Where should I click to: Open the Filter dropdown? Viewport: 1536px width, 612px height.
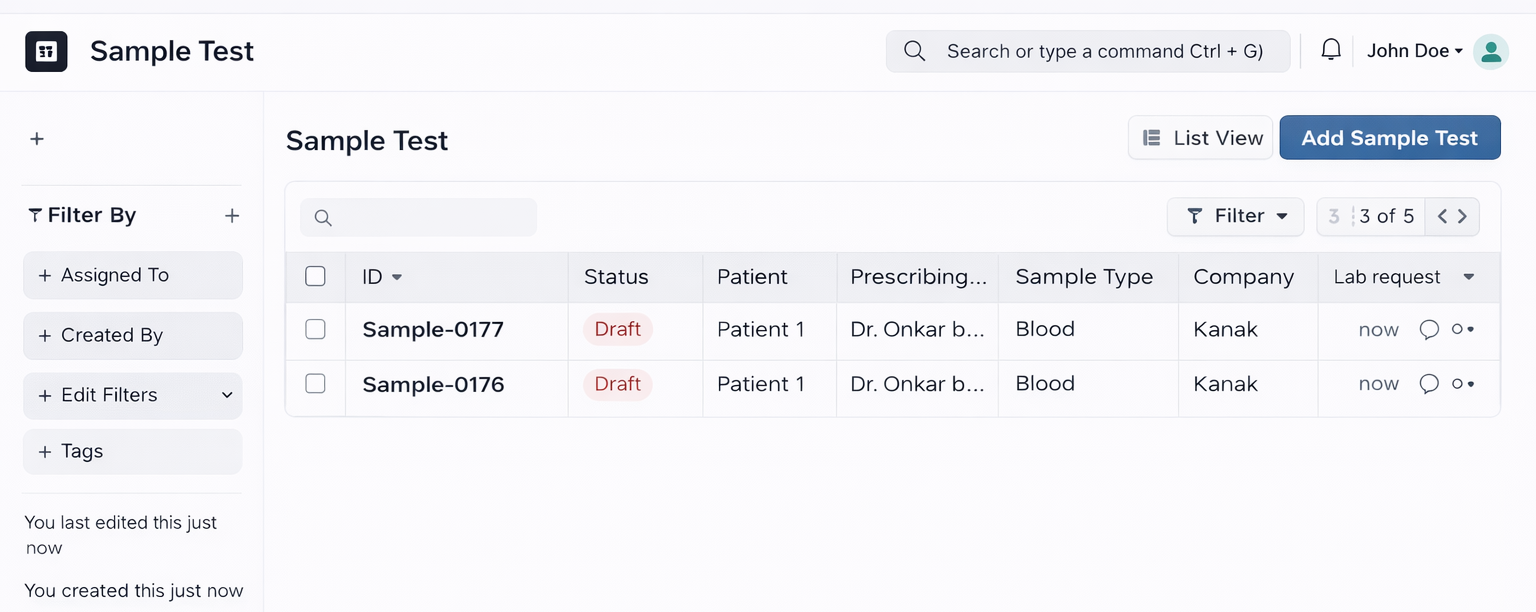(x=1236, y=216)
